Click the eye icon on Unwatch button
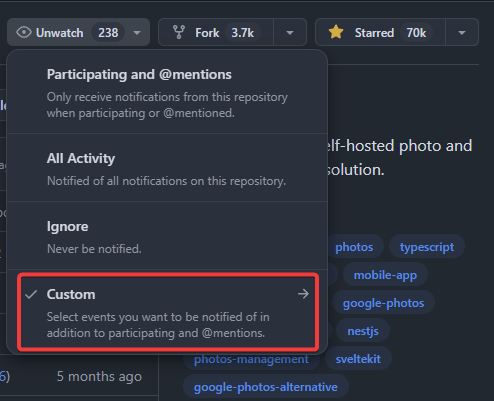494x401 pixels. (x=24, y=33)
